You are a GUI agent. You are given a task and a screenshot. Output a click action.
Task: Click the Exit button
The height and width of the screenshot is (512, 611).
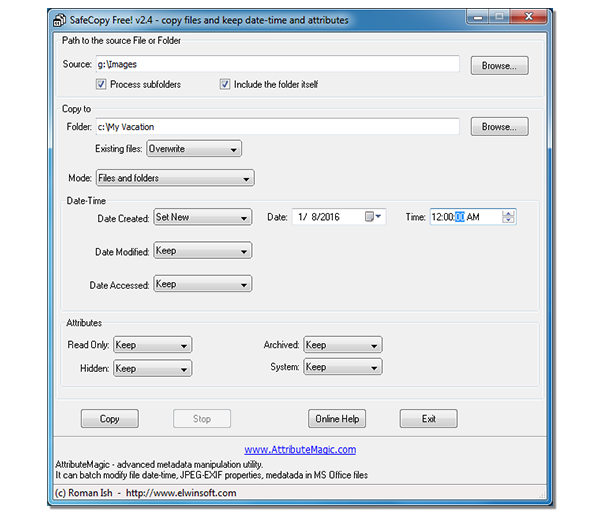pos(429,418)
